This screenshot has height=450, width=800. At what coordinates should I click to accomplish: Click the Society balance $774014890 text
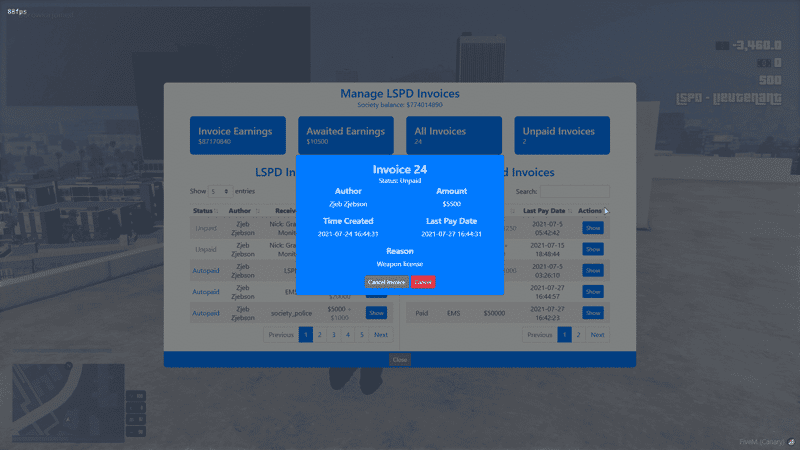pyautogui.click(x=399, y=105)
